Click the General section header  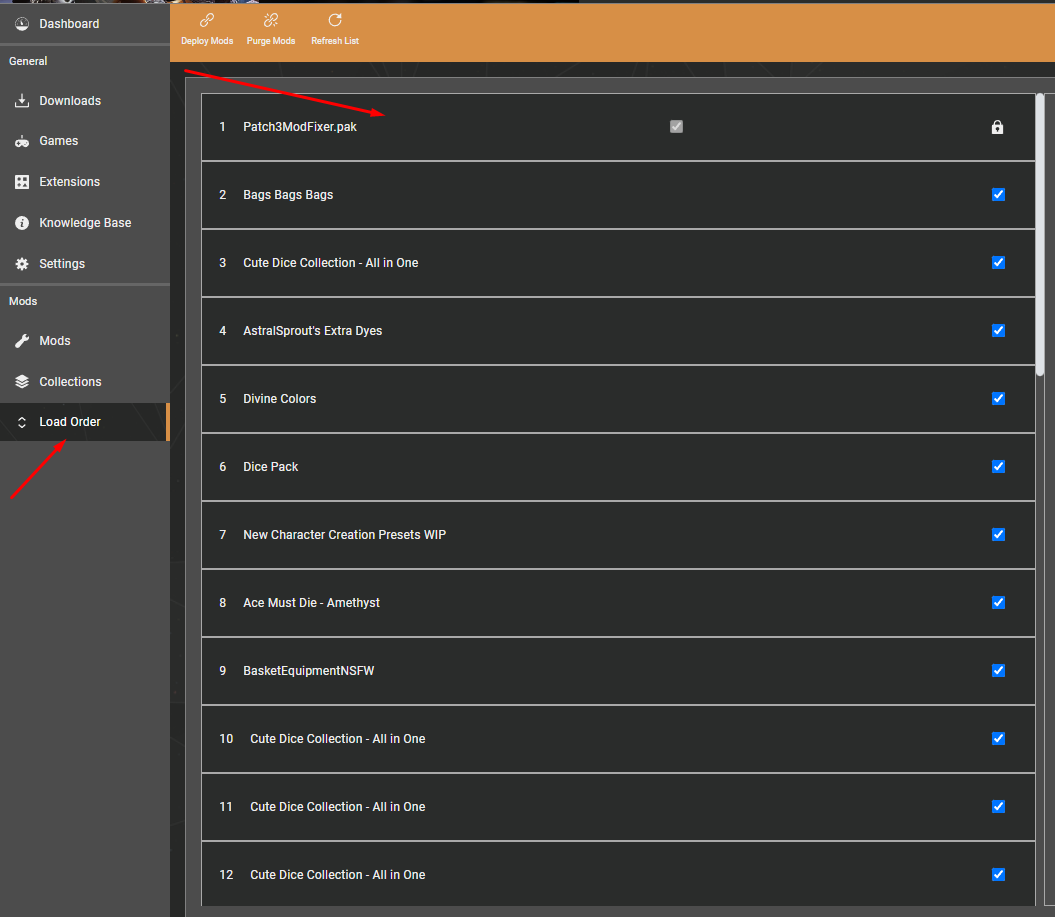pyautogui.click(x=28, y=61)
